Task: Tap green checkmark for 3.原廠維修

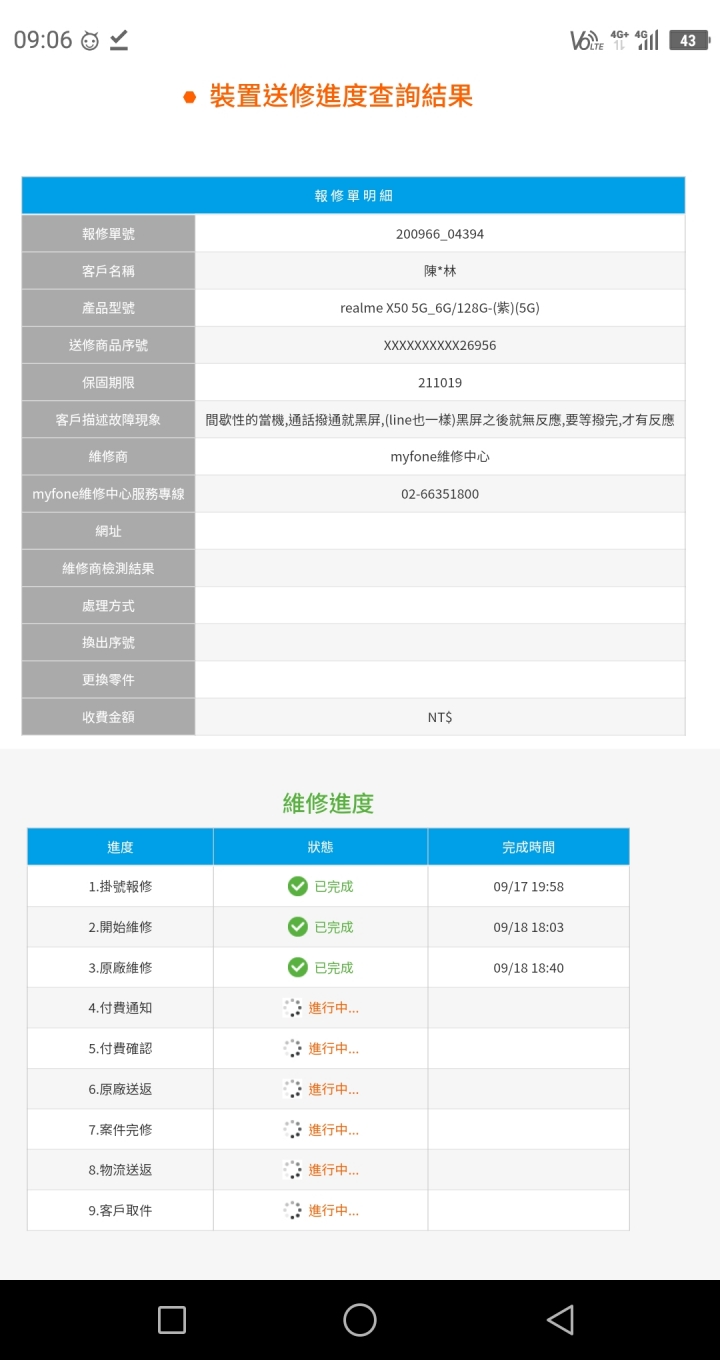Action: tap(297, 967)
